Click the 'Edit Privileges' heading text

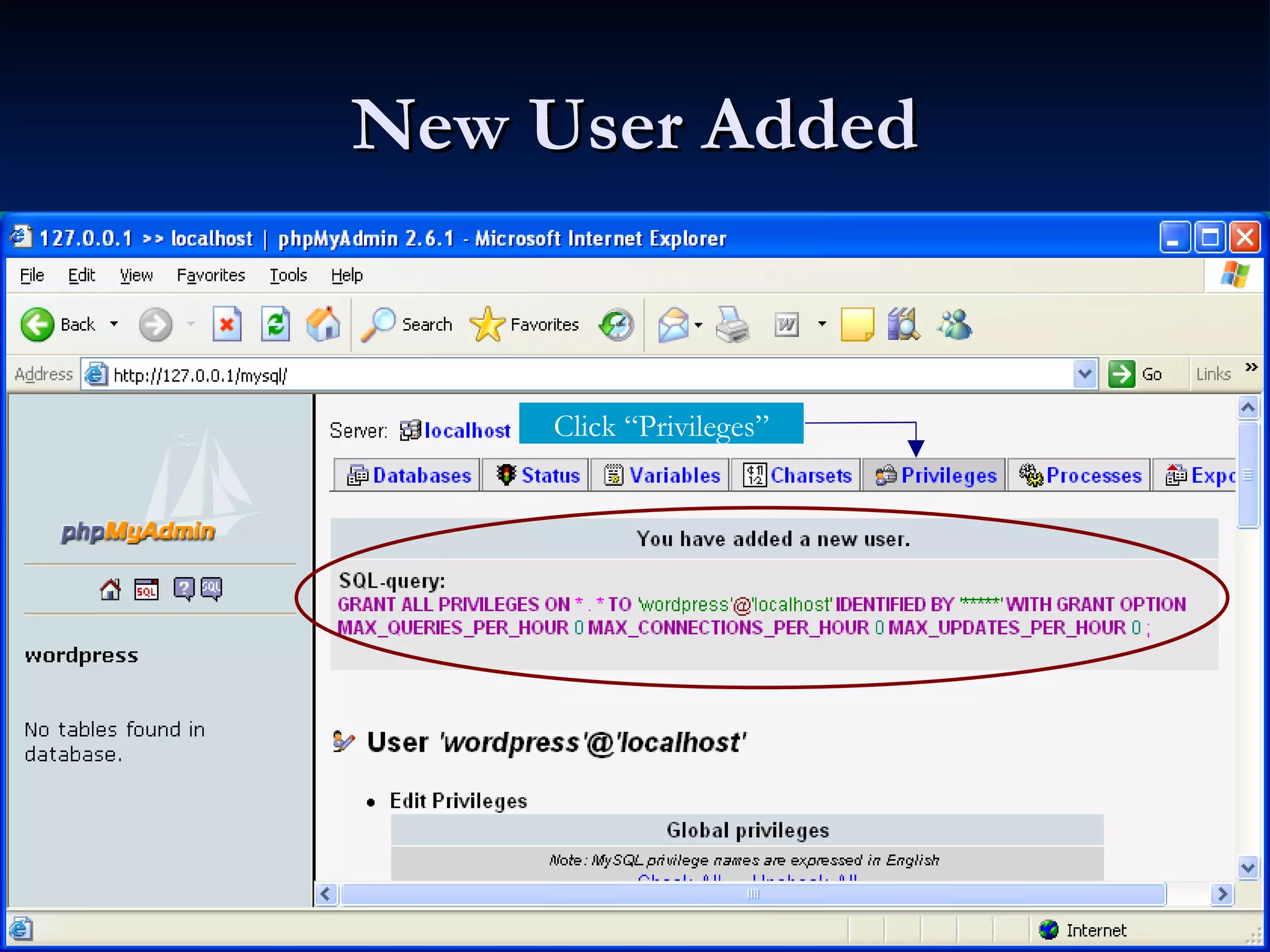(458, 801)
